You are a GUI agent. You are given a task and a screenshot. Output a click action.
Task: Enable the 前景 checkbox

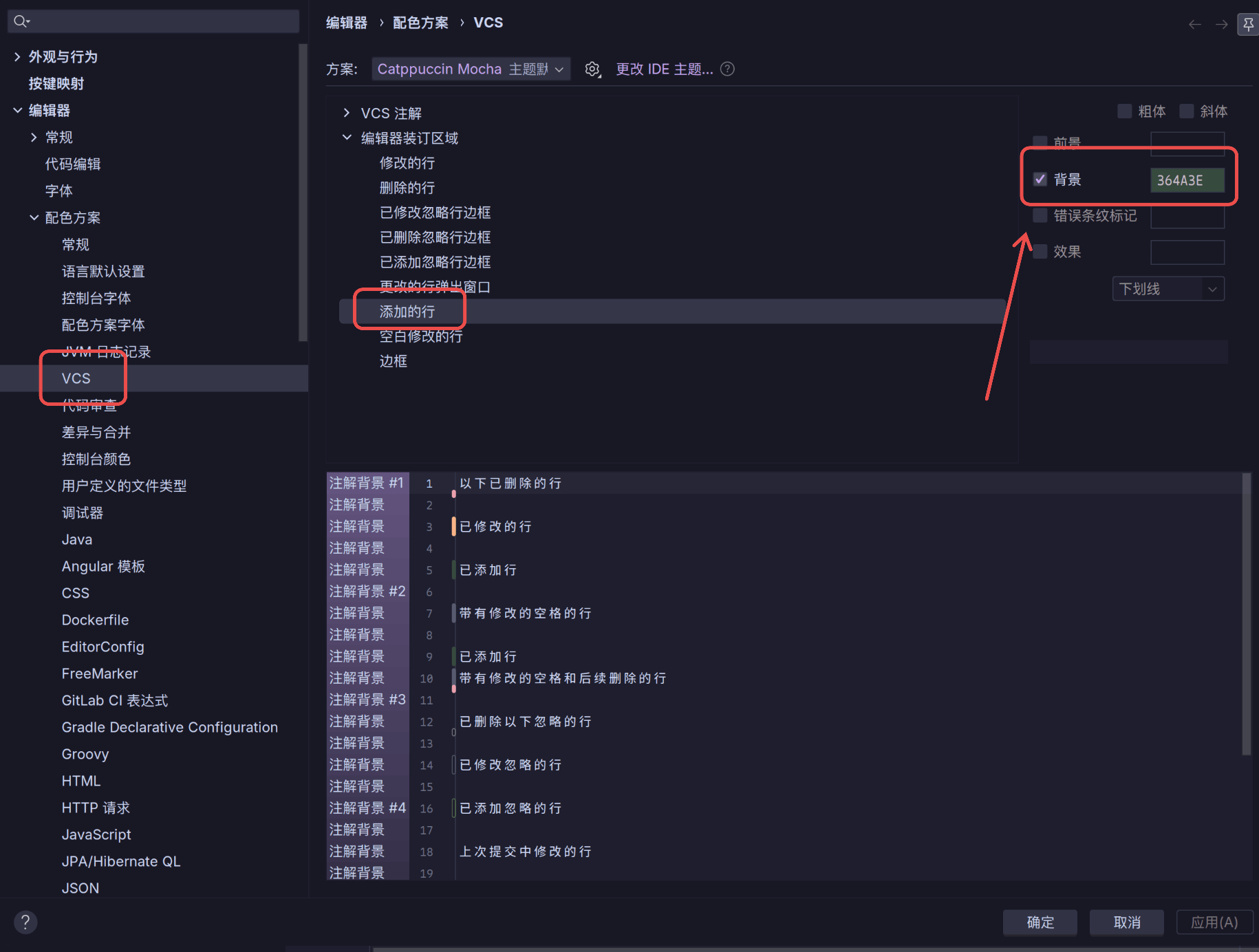point(1040,143)
